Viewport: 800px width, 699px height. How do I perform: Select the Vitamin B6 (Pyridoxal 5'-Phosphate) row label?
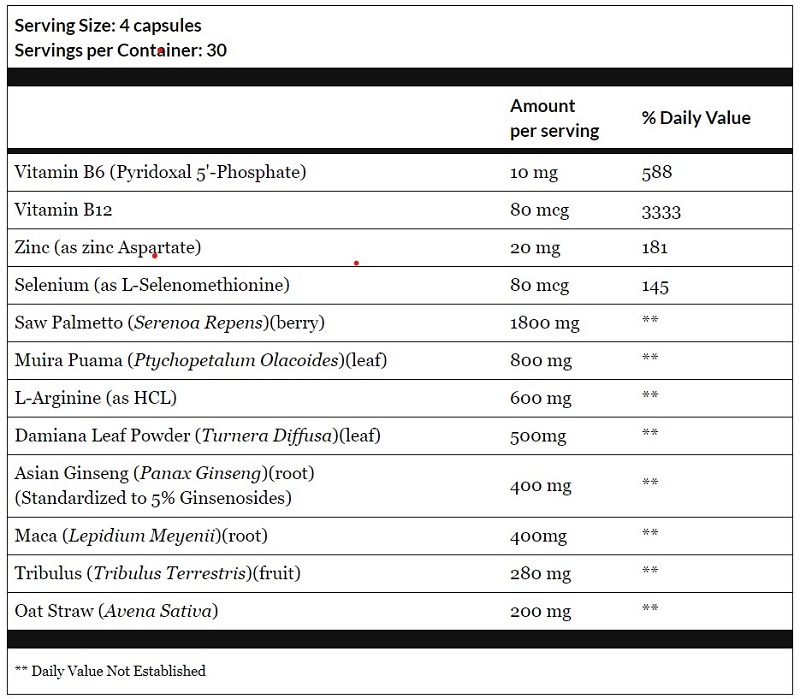click(160, 172)
